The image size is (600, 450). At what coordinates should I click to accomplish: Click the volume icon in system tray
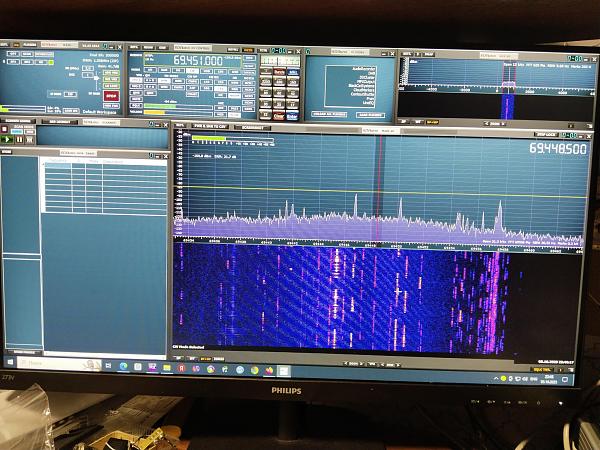click(526, 379)
